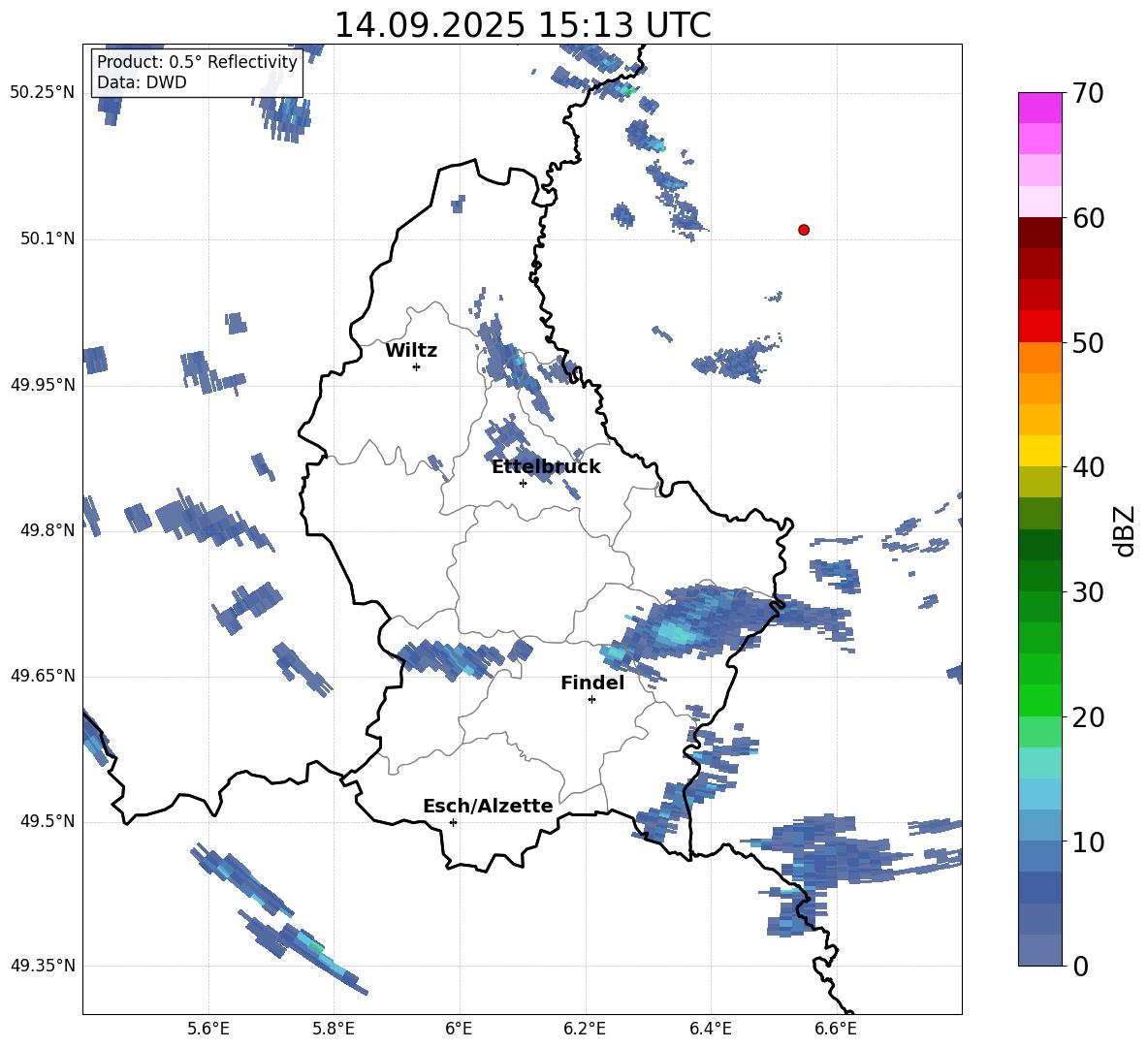The width and height of the screenshot is (1148, 1048).
Task: Click the Ettelbruck location cross marker
Action: click(x=523, y=483)
